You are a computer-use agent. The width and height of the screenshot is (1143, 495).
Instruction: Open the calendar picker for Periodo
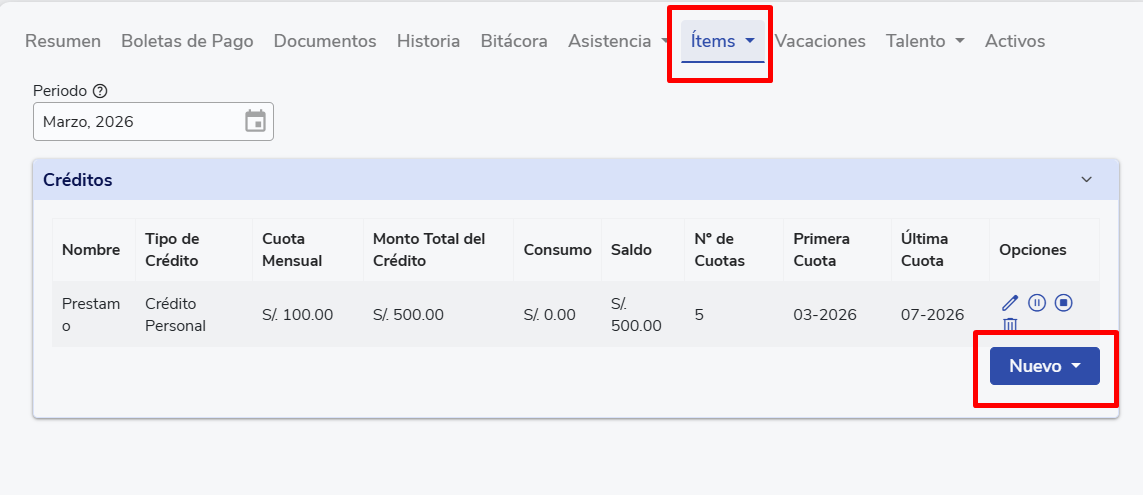click(x=255, y=122)
